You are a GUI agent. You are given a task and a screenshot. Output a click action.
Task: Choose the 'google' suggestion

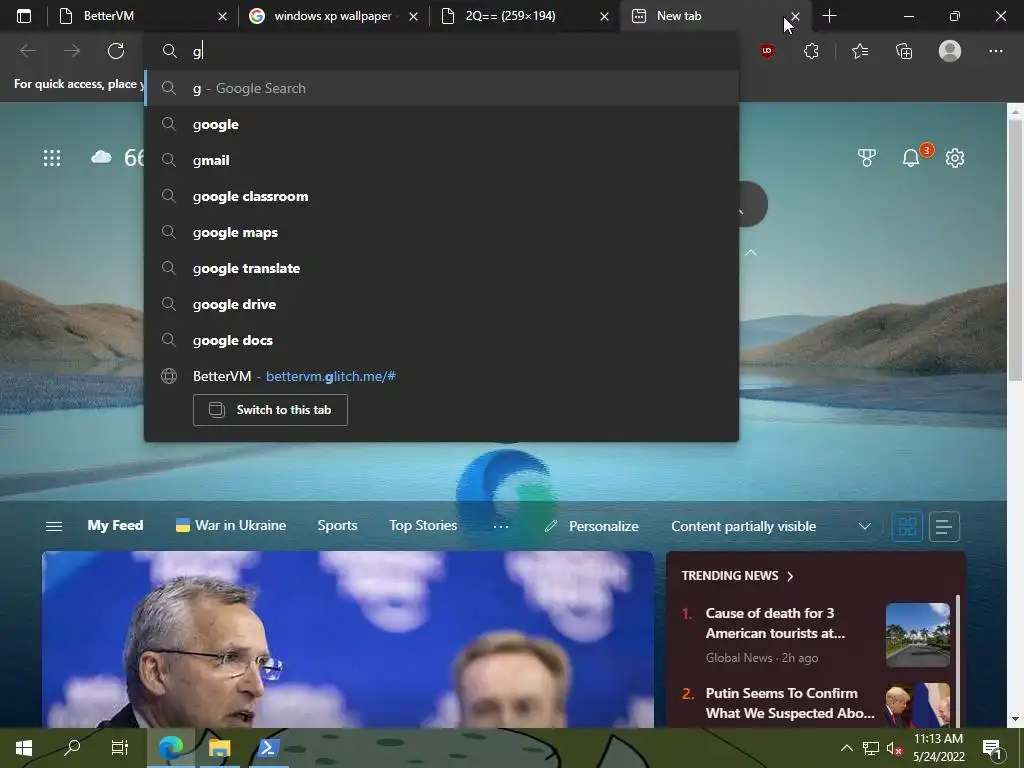[x=441, y=124]
